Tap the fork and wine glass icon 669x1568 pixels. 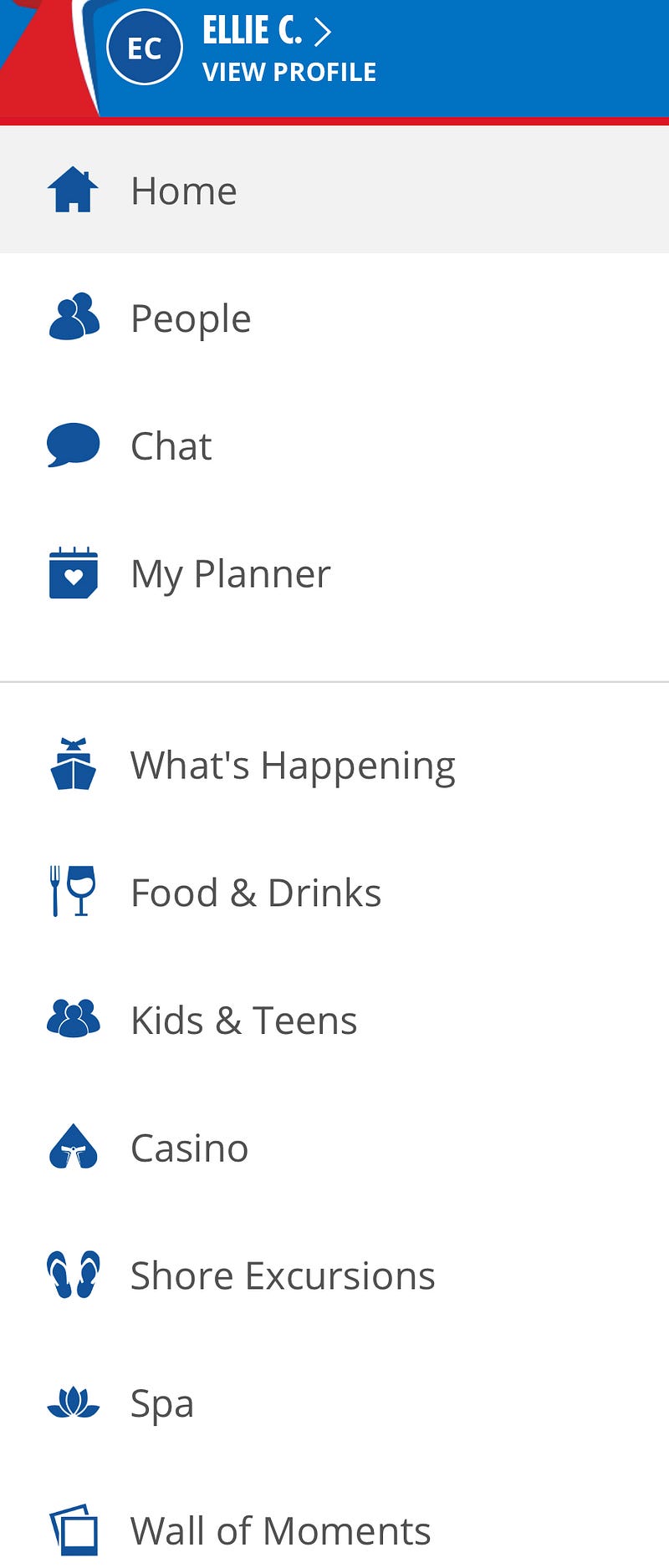[x=74, y=891]
